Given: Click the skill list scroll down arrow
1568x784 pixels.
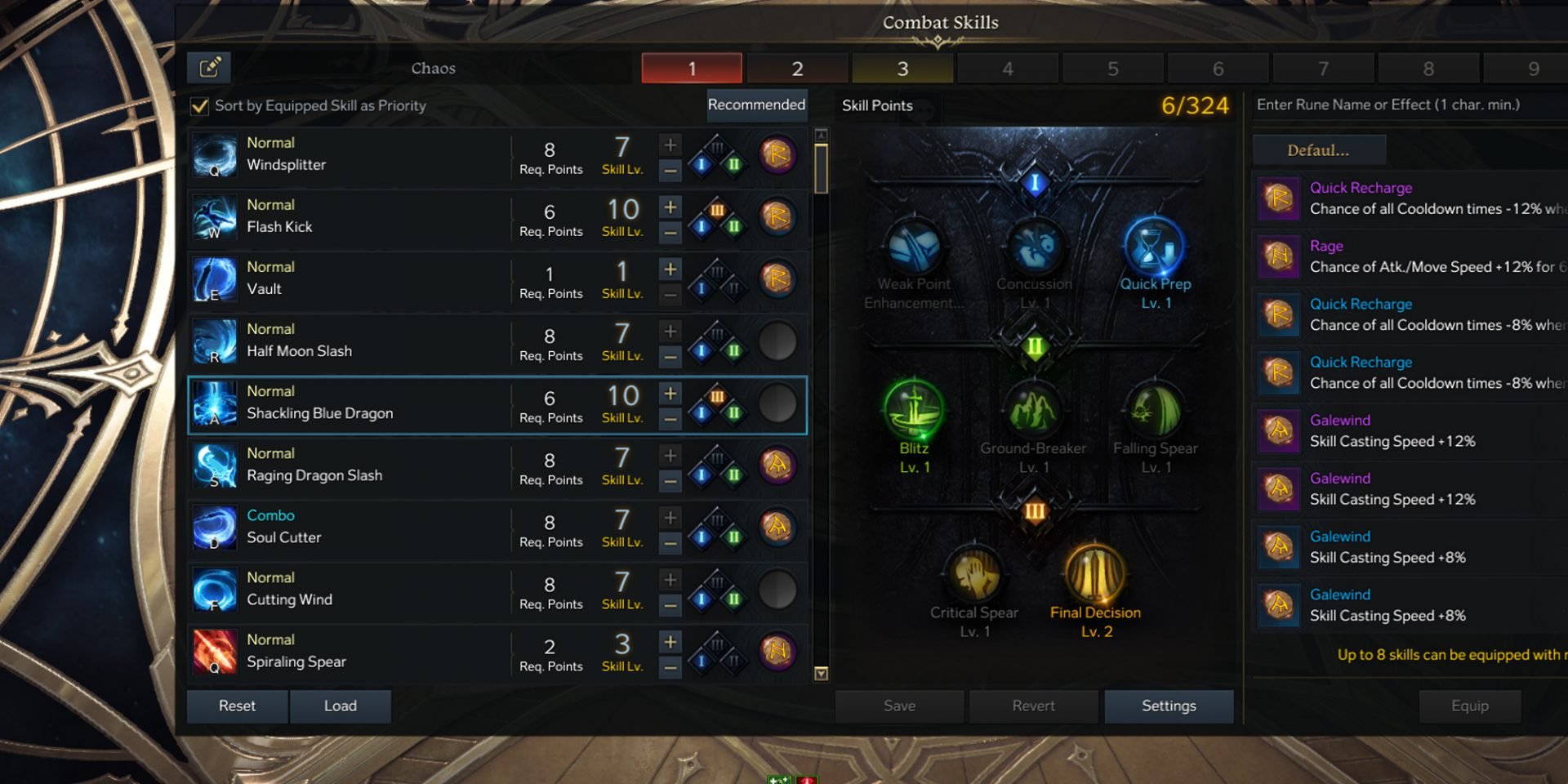Looking at the screenshot, I should pyautogui.click(x=822, y=674).
